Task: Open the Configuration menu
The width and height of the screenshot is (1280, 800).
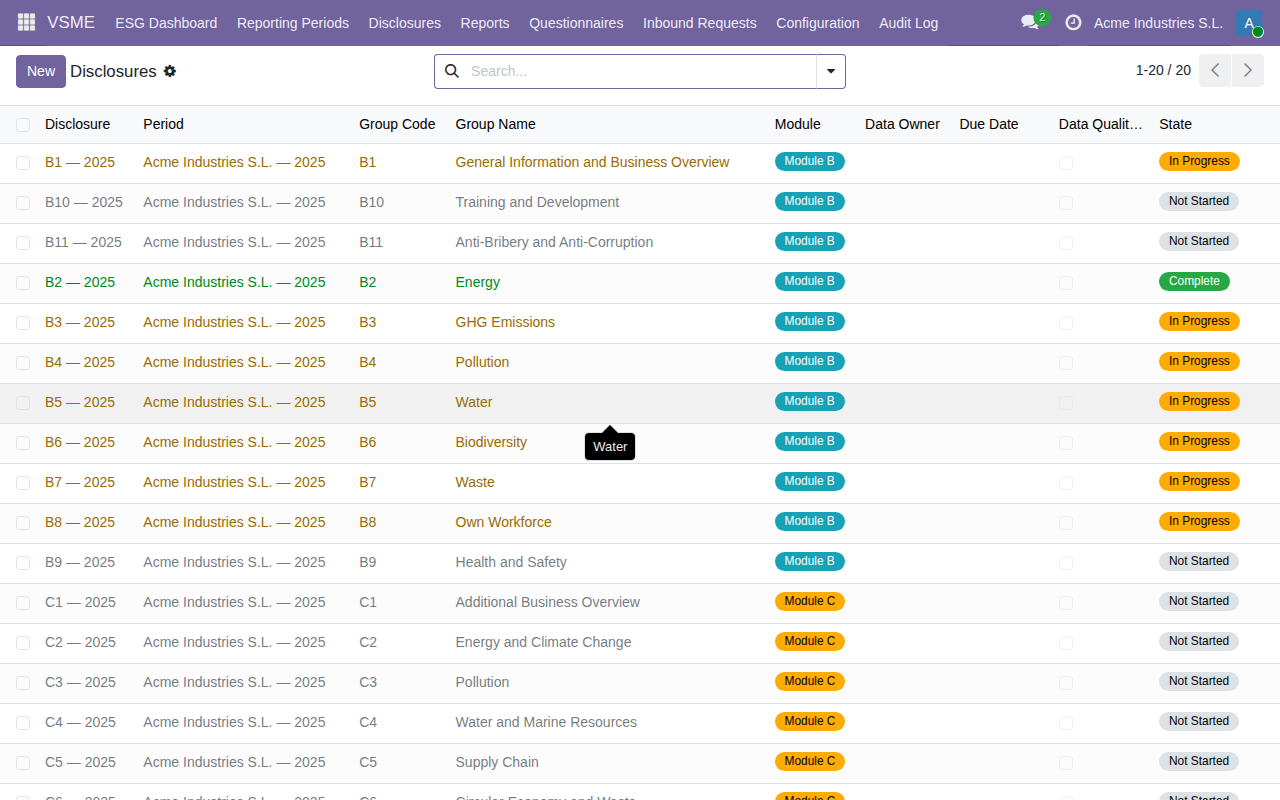Action: (818, 22)
